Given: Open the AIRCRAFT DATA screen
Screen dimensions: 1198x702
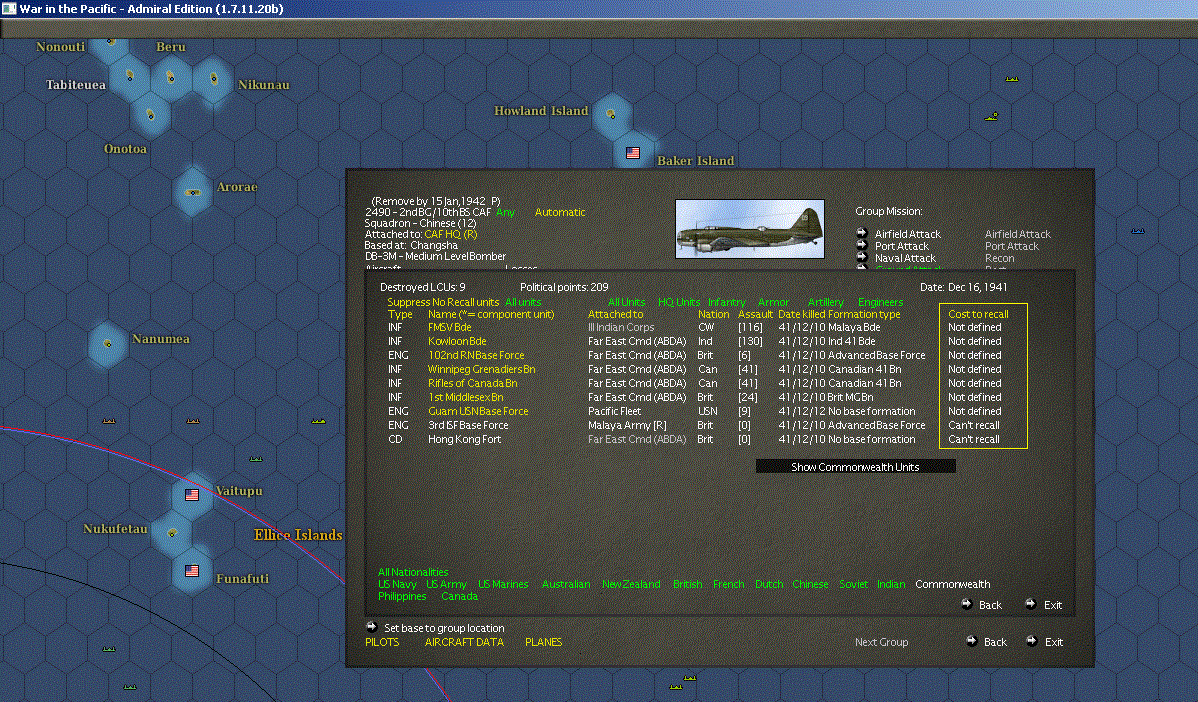Looking at the screenshot, I should pyautogui.click(x=464, y=642).
